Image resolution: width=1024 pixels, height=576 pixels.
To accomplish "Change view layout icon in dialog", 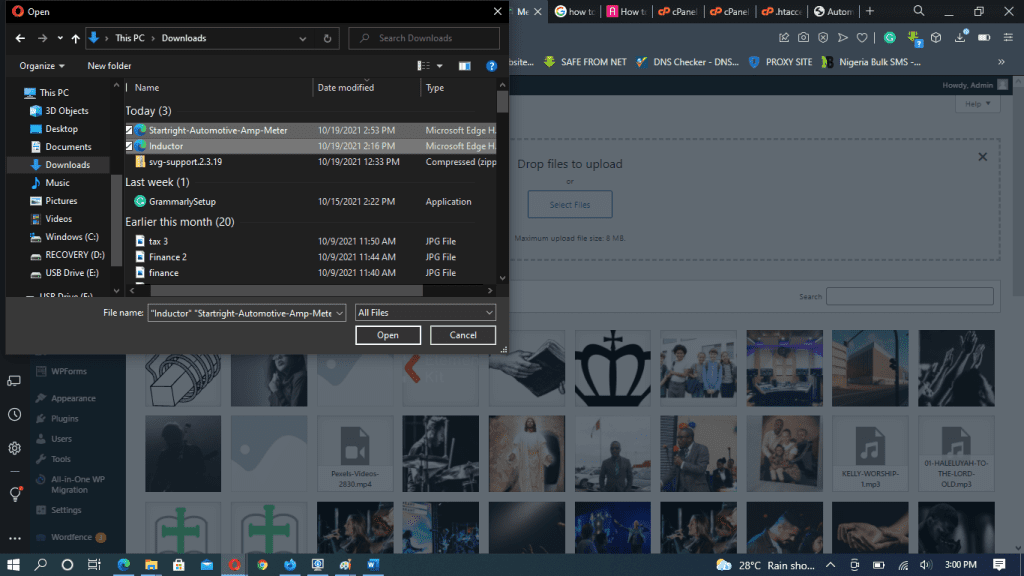I will [424, 66].
